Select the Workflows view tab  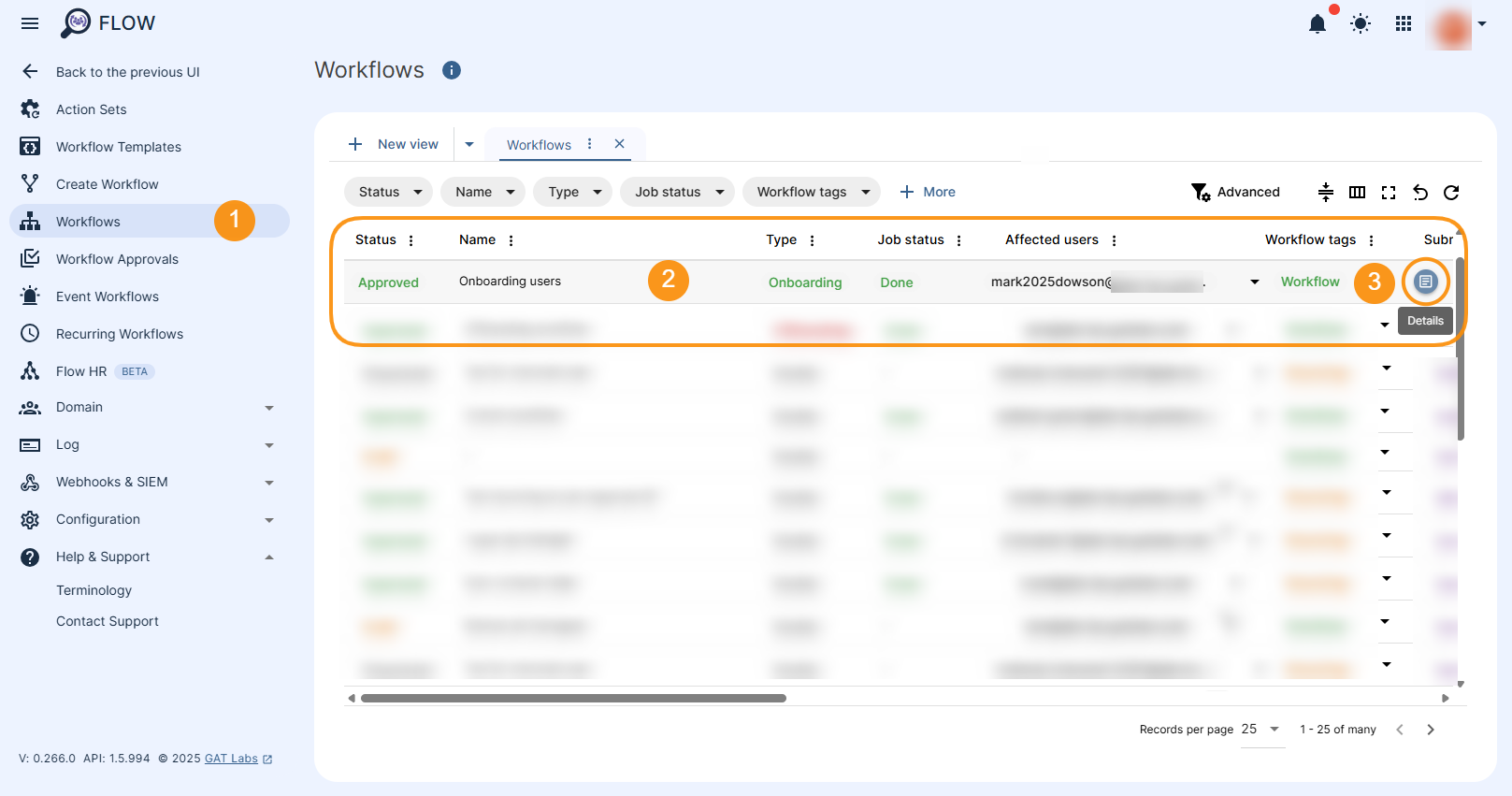point(539,145)
